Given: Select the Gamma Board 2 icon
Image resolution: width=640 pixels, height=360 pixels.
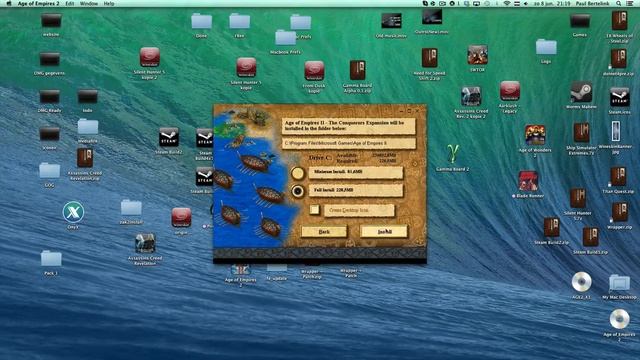Looking at the screenshot, I should point(452,154).
